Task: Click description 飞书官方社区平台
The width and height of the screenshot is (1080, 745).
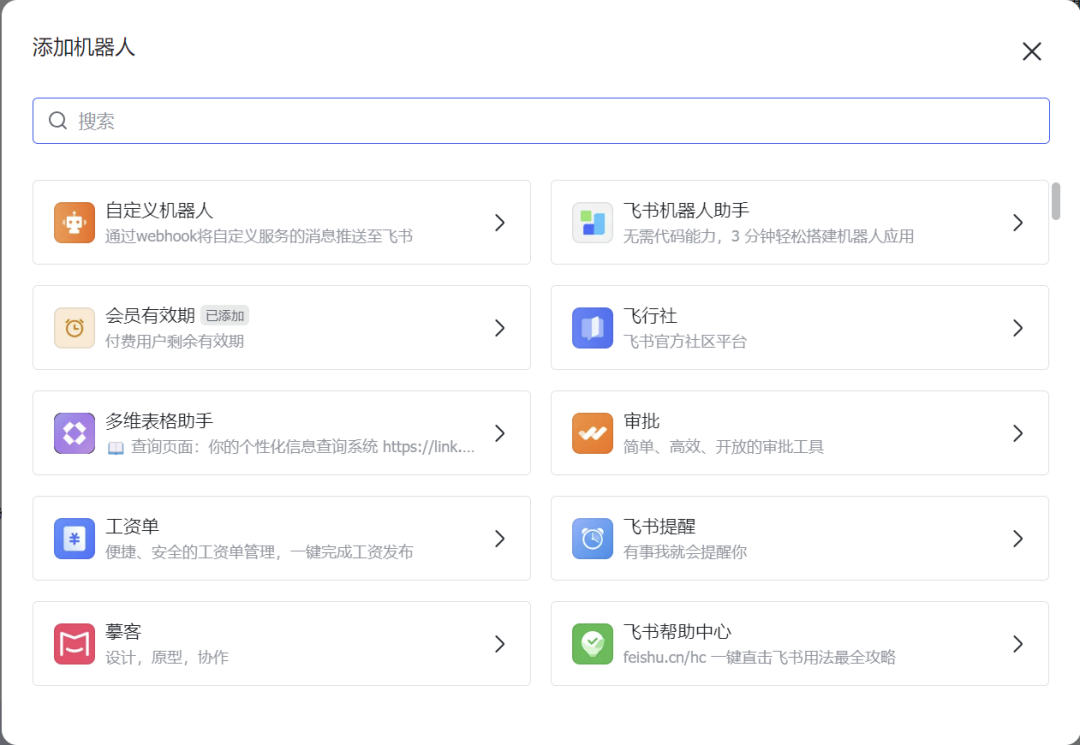Action: 685,342
